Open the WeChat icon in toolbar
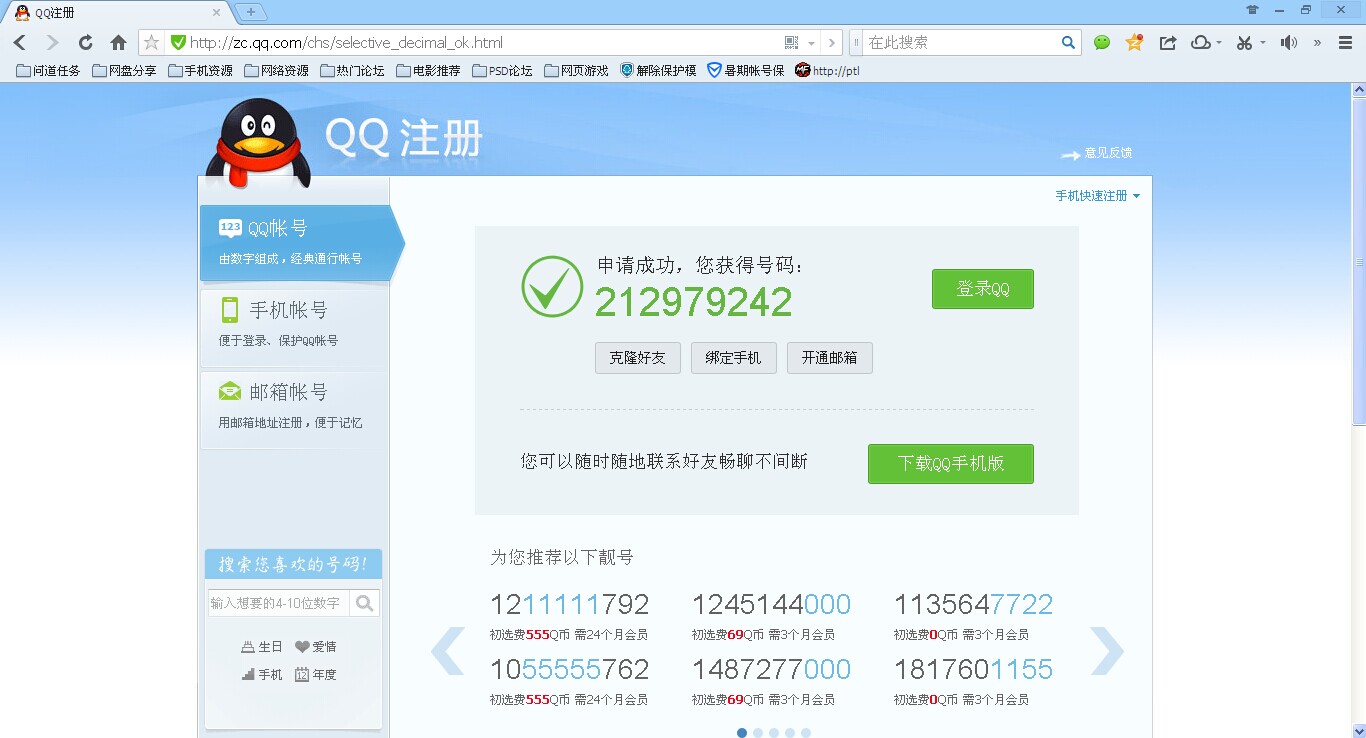This screenshot has width=1366, height=738. (x=1102, y=42)
